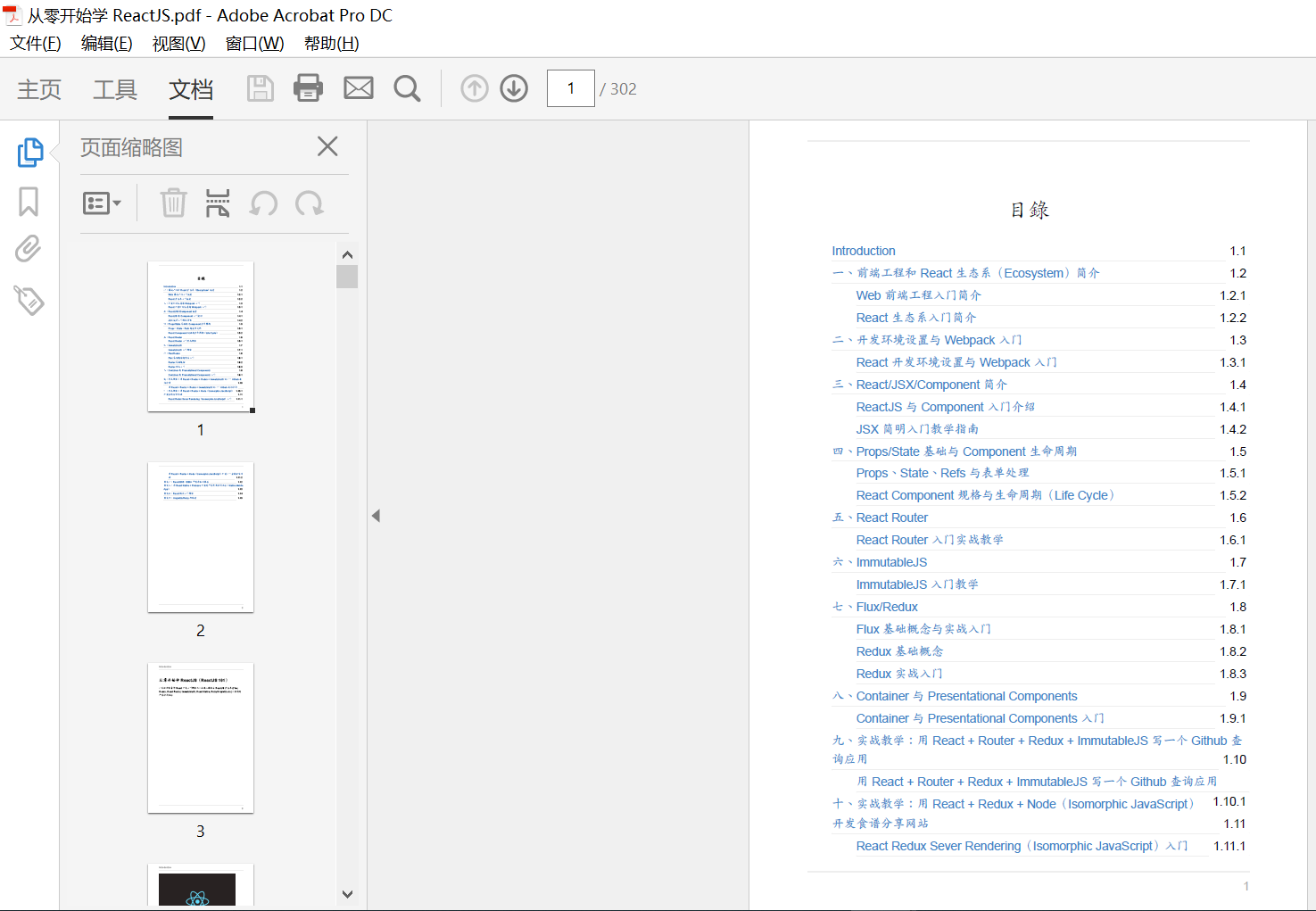
Task: Open 五、React Router chapter link
Action: [x=880, y=518]
